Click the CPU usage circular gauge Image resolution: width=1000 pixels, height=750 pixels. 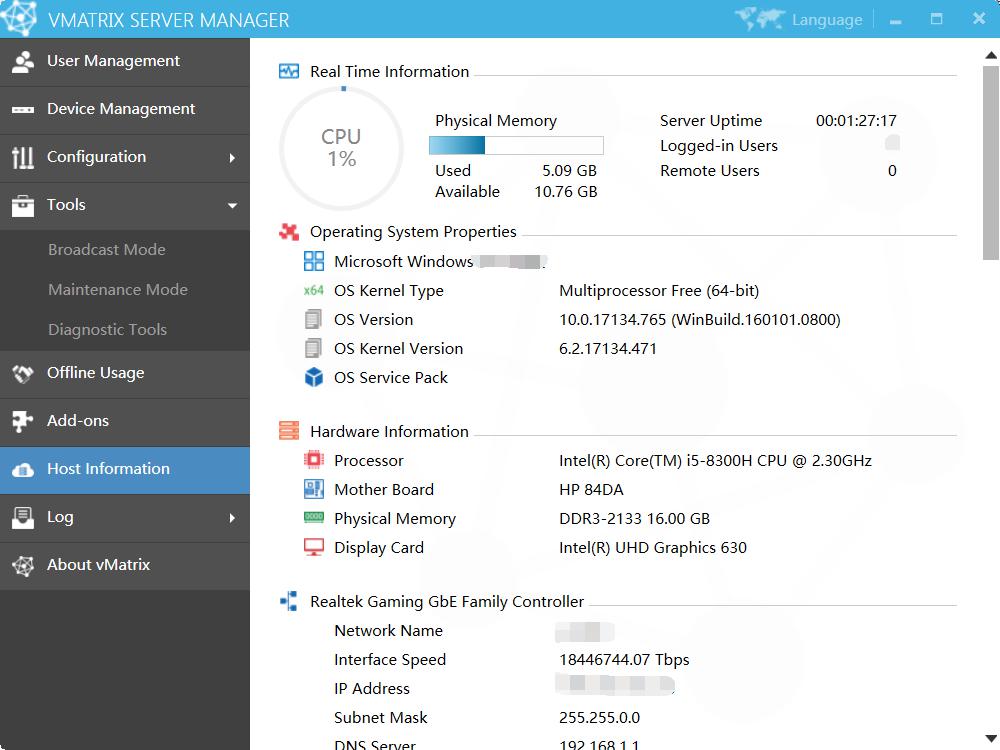pos(342,149)
